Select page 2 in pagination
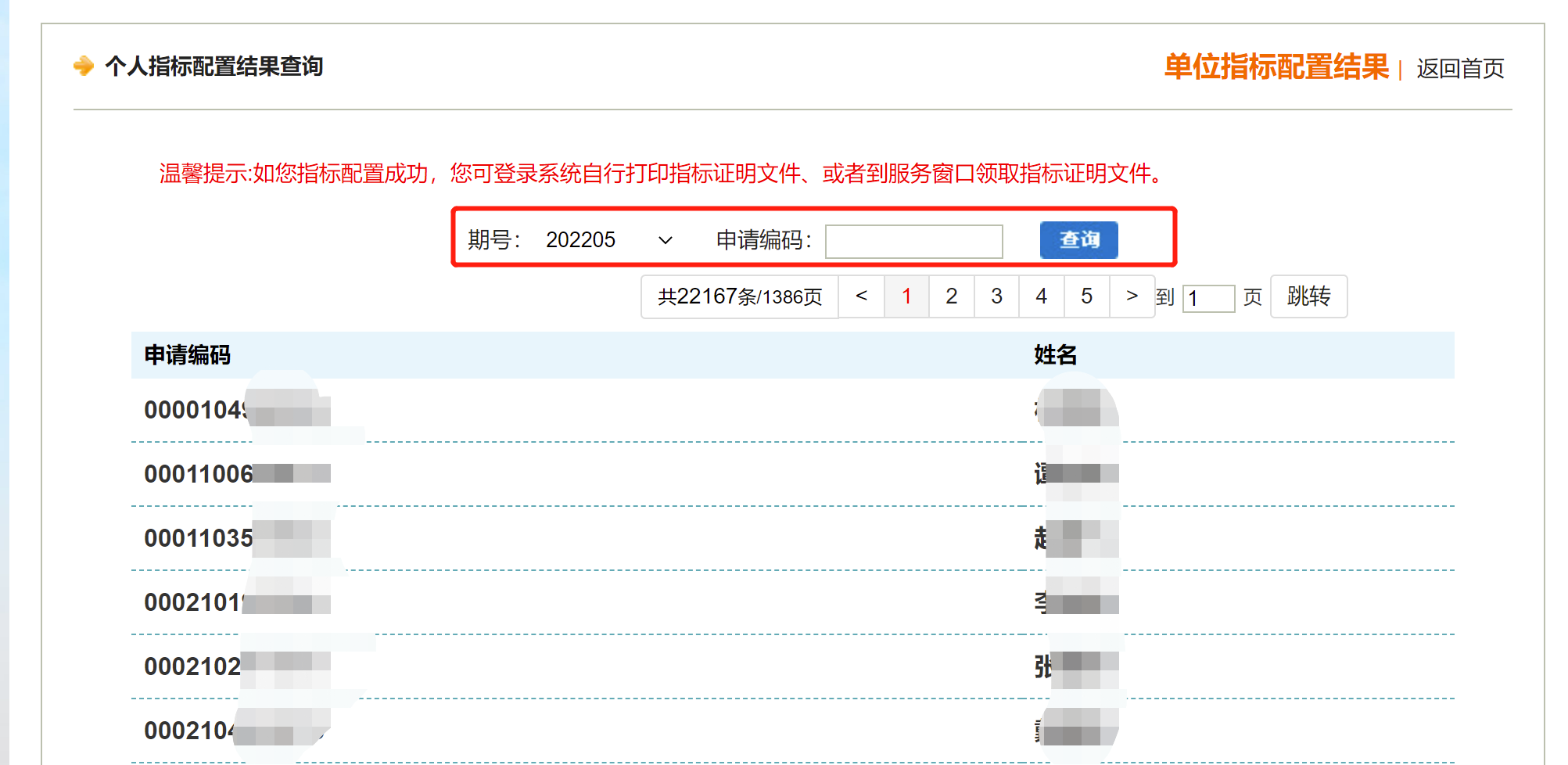Screen dimensions: 1568x765 [x=951, y=296]
